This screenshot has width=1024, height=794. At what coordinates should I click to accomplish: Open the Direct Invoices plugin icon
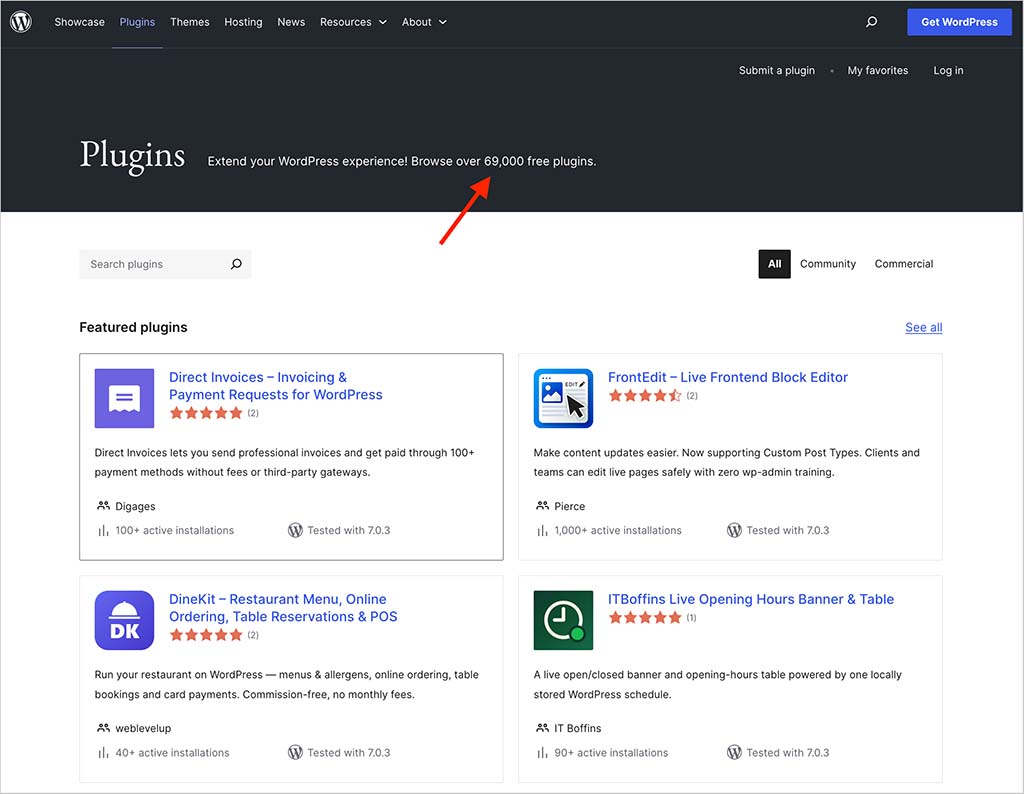click(x=124, y=398)
